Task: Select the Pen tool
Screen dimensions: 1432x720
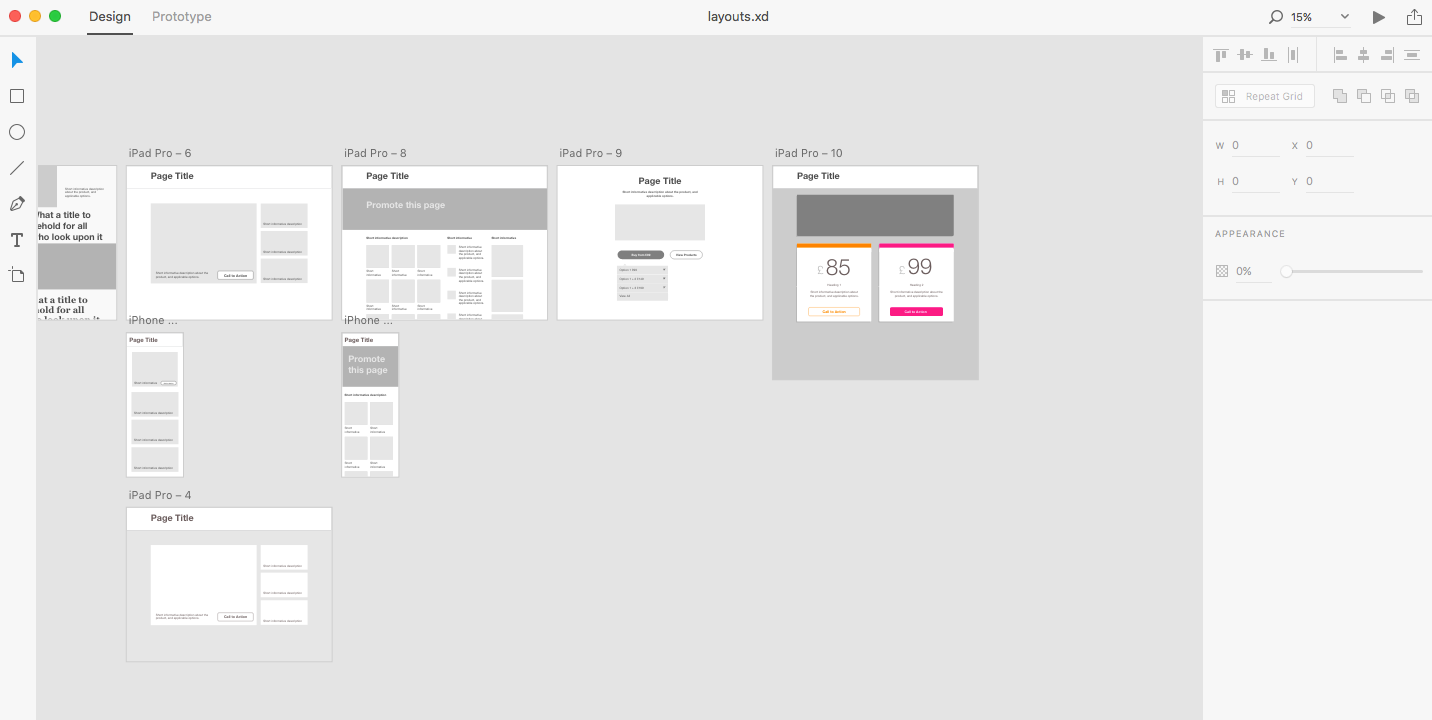Action: (17, 204)
